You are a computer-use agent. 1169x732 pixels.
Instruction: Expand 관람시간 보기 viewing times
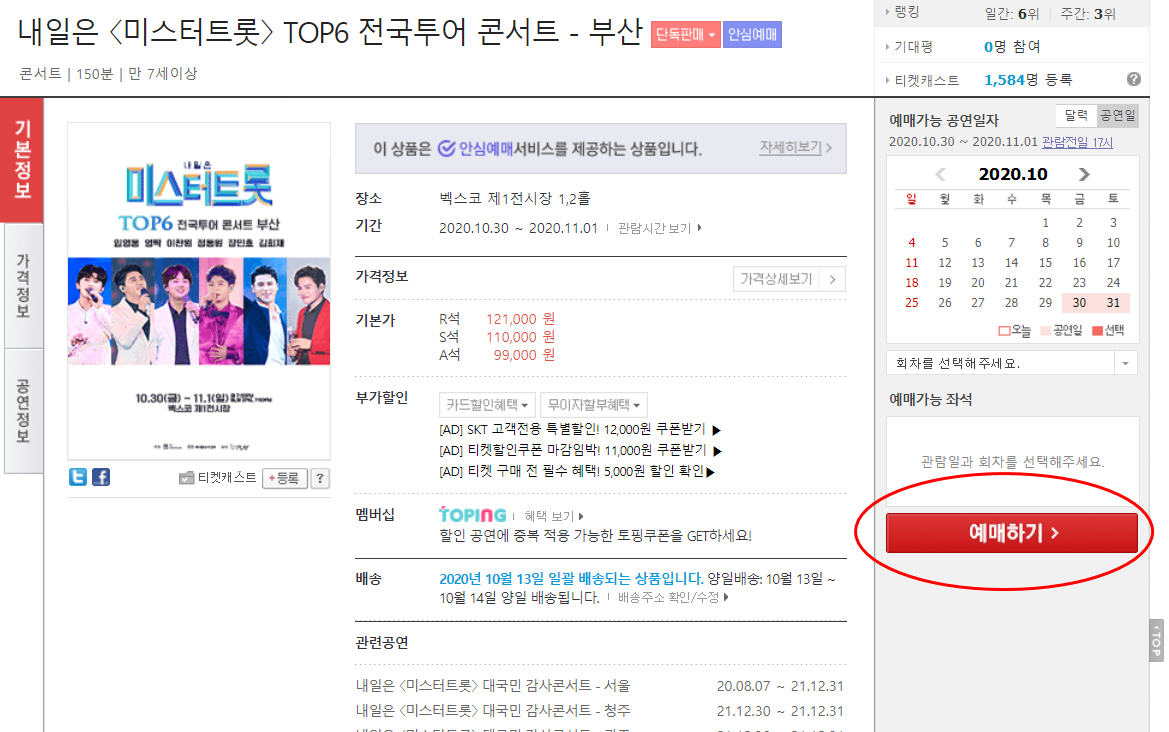pos(659,228)
